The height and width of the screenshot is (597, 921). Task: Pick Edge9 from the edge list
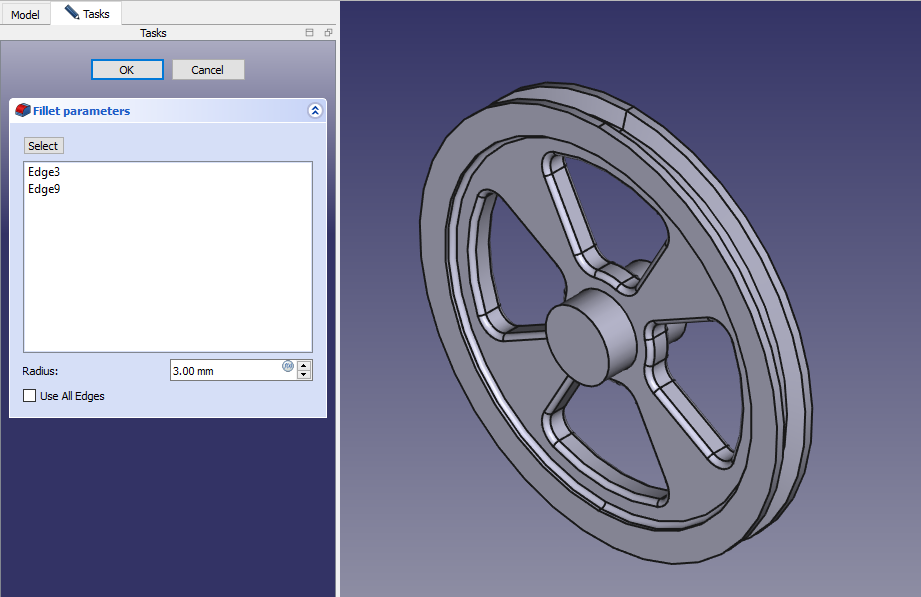(44, 189)
